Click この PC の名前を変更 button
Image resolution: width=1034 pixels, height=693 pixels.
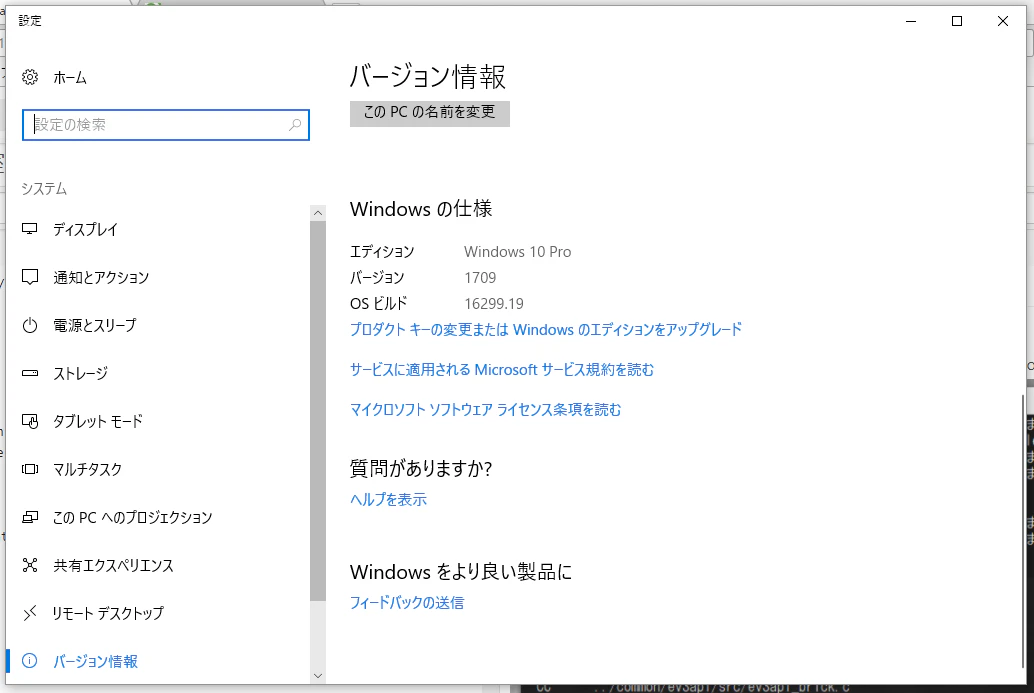click(x=429, y=113)
